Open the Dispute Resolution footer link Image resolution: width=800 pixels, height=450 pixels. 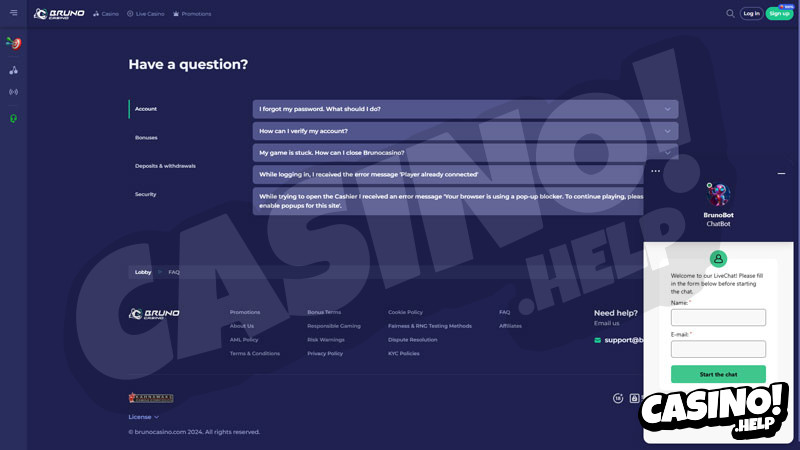(412, 340)
